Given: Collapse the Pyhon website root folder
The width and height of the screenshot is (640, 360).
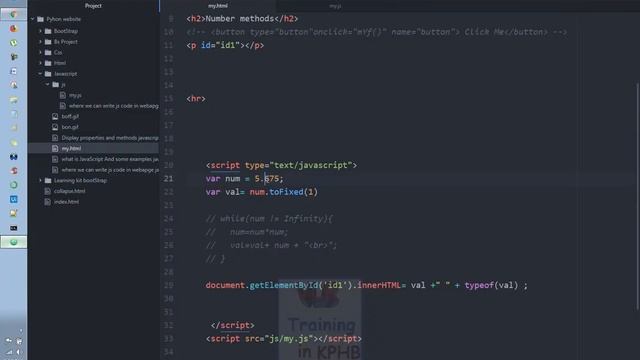Looking at the screenshot, I should (x=33, y=19).
